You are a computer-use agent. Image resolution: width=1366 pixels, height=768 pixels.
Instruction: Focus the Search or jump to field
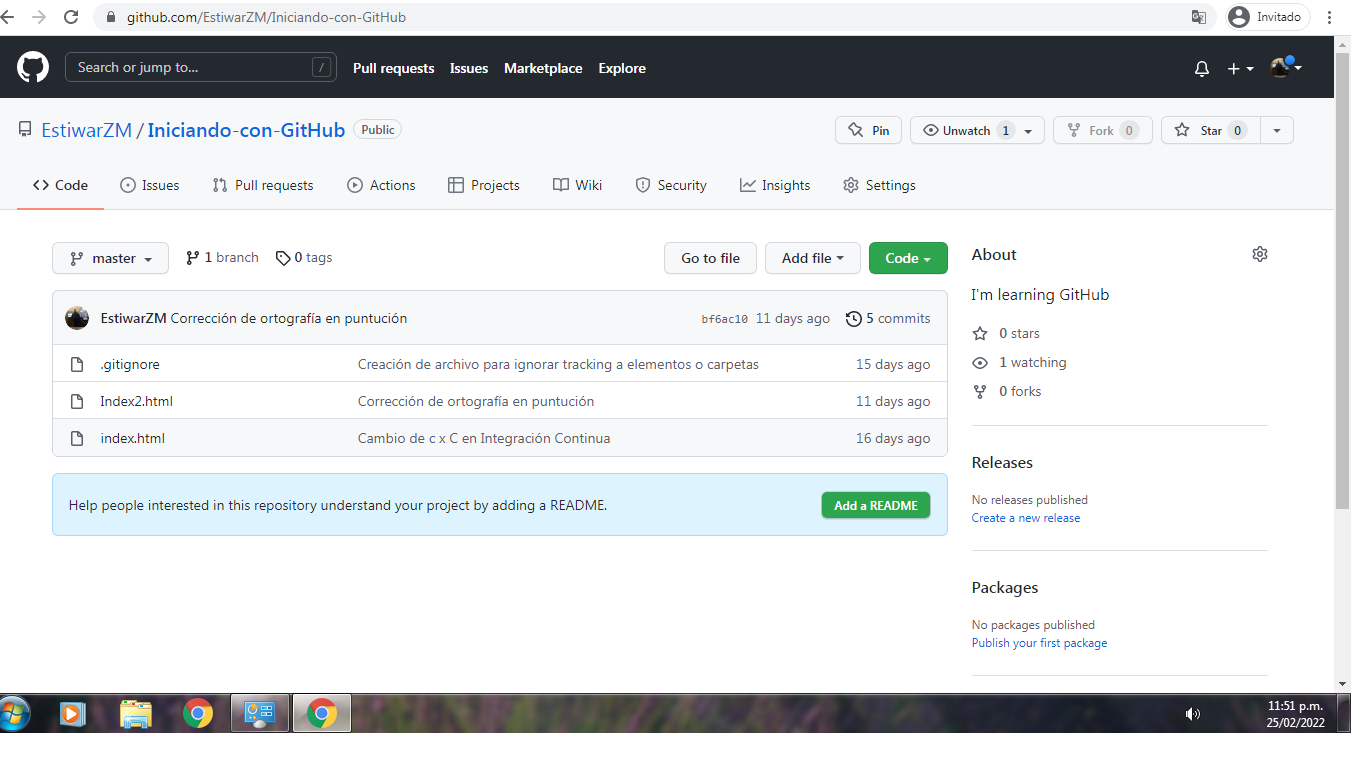pos(201,67)
